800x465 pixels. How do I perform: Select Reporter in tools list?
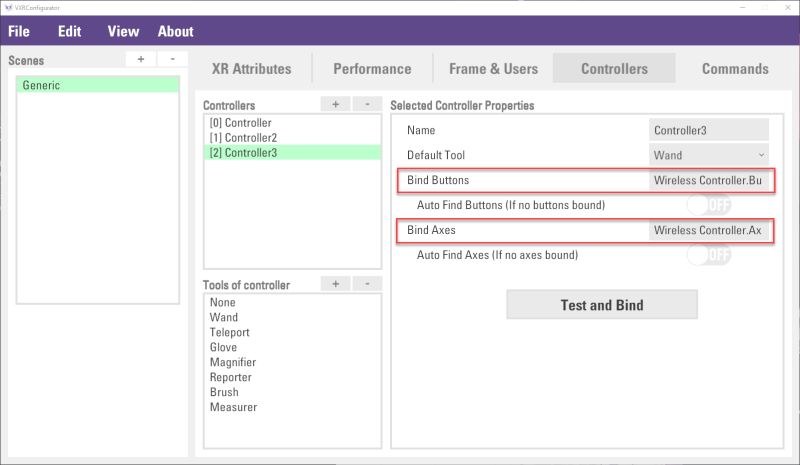click(x=292, y=377)
